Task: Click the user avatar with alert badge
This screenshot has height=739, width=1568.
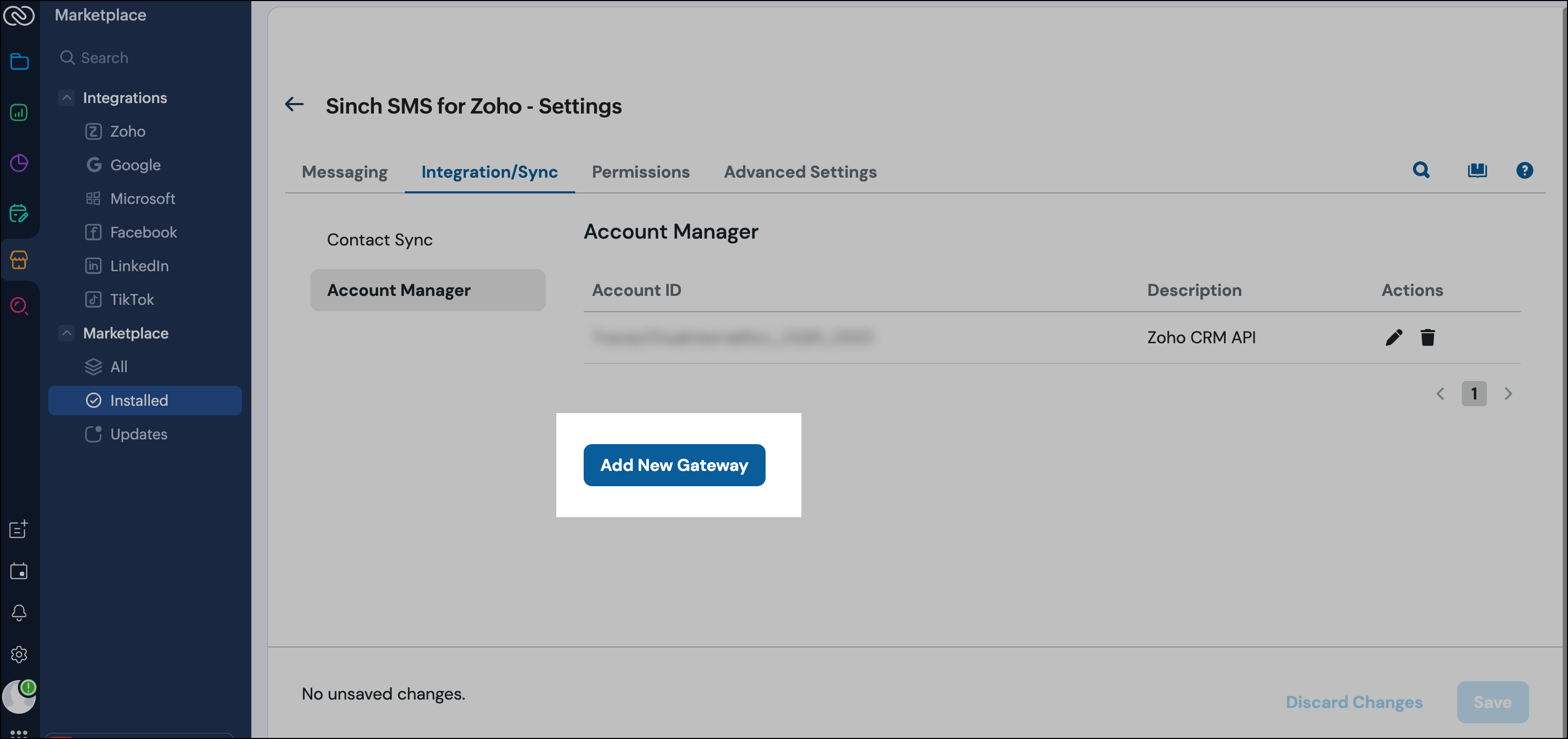Action: tap(19, 696)
